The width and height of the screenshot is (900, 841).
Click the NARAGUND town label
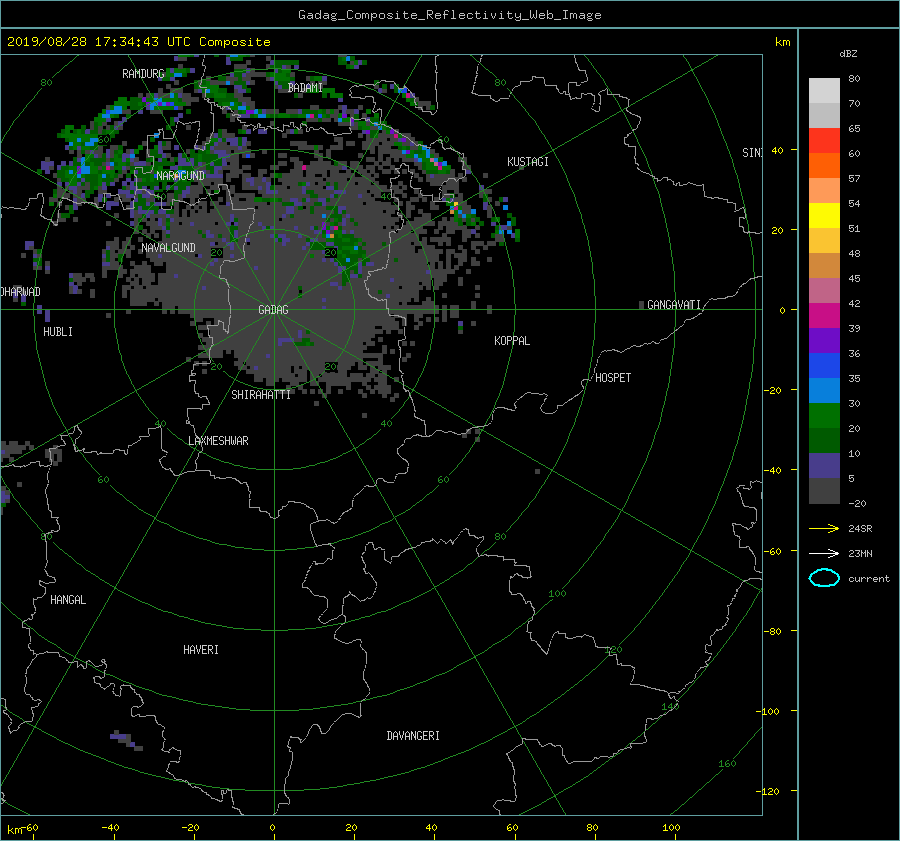[180, 176]
